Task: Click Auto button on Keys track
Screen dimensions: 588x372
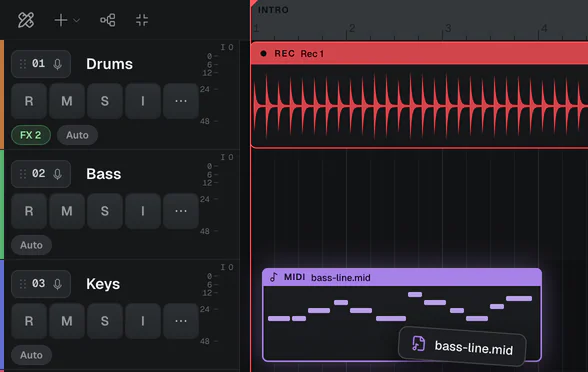Action: pyautogui.click(x=32, y=355)
